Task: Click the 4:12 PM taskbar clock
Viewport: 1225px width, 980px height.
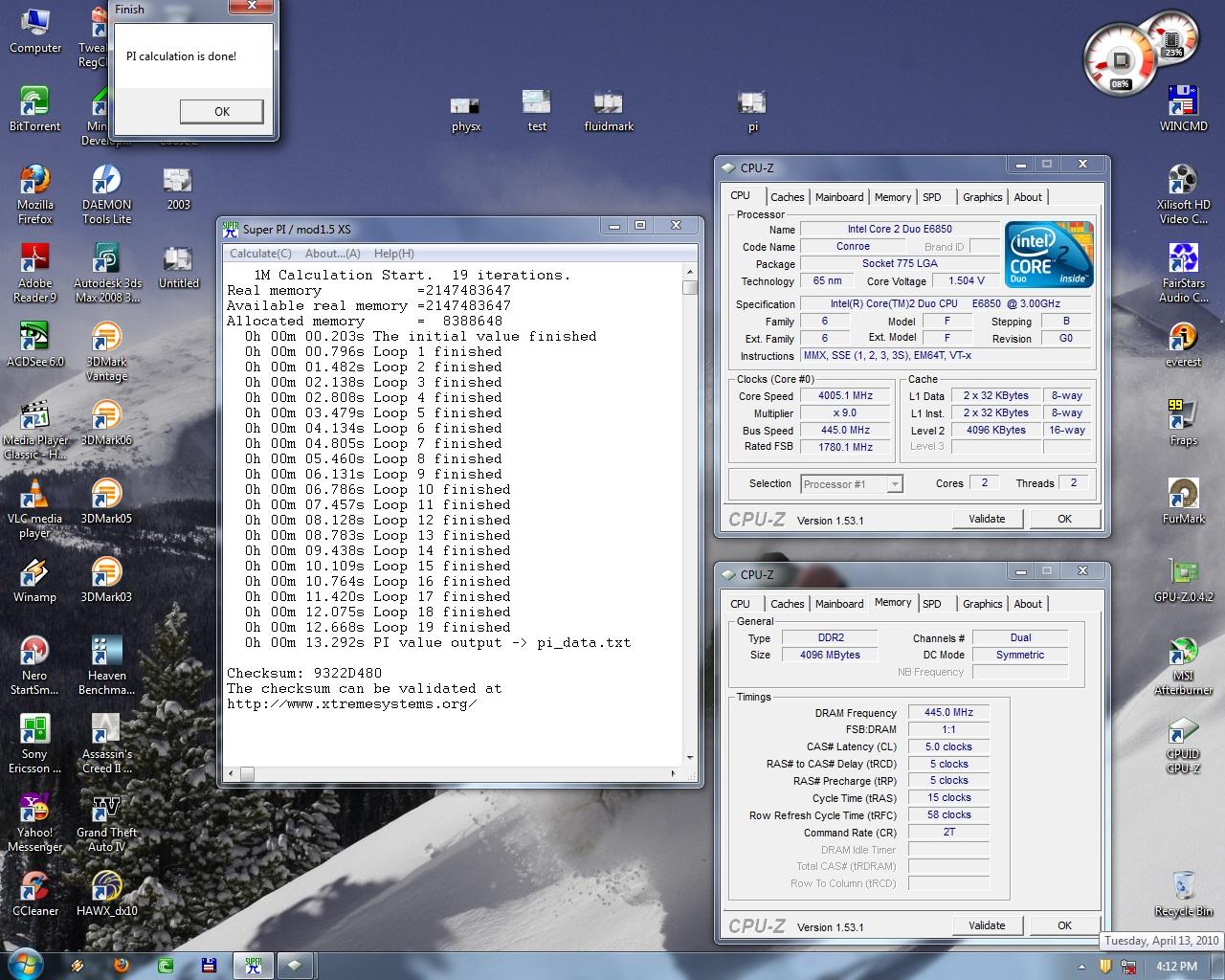Action: [1176, 967]
